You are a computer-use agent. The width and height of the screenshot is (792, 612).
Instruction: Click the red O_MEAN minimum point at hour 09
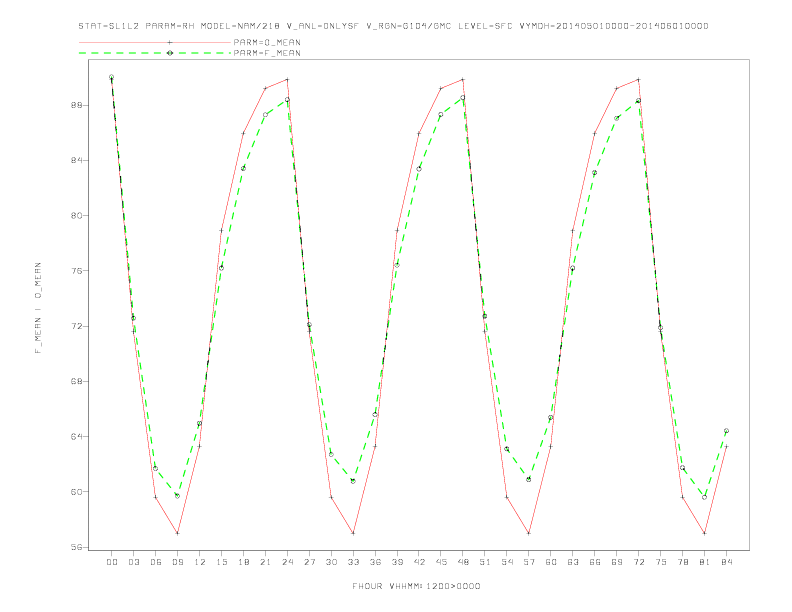[x=177, y=533]
